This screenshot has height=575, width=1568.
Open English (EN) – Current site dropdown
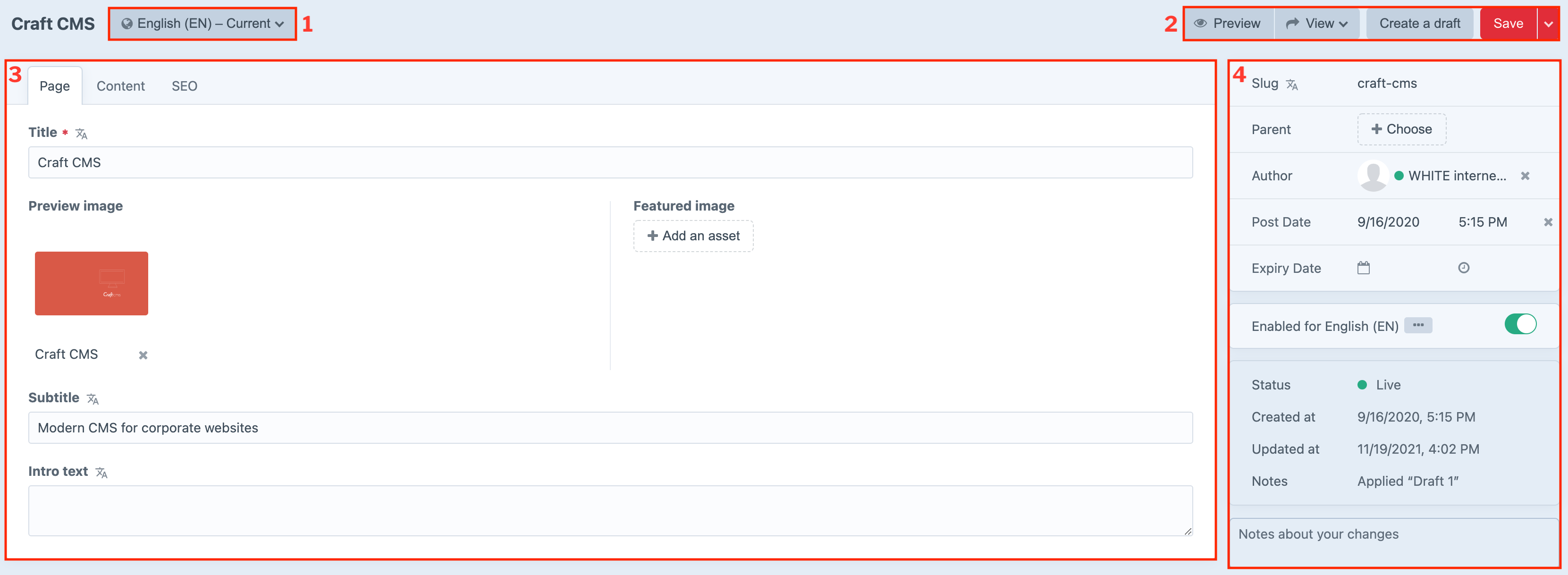coord(202,24)
